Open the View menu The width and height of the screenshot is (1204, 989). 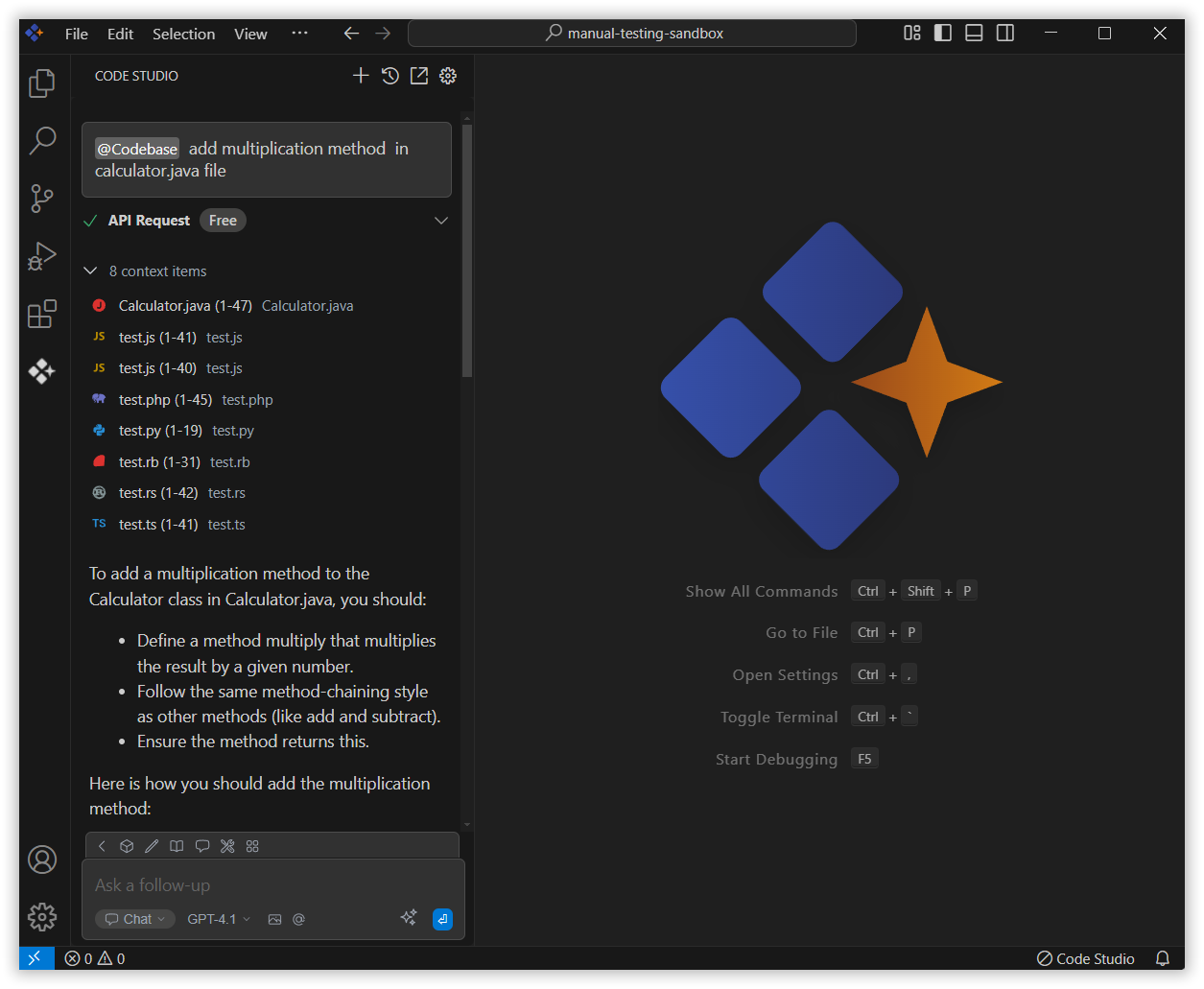tap(250, 34)
